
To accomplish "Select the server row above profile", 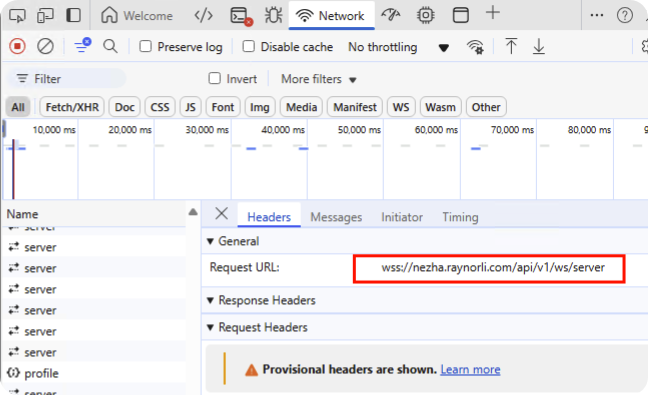I will click(94, 352).
